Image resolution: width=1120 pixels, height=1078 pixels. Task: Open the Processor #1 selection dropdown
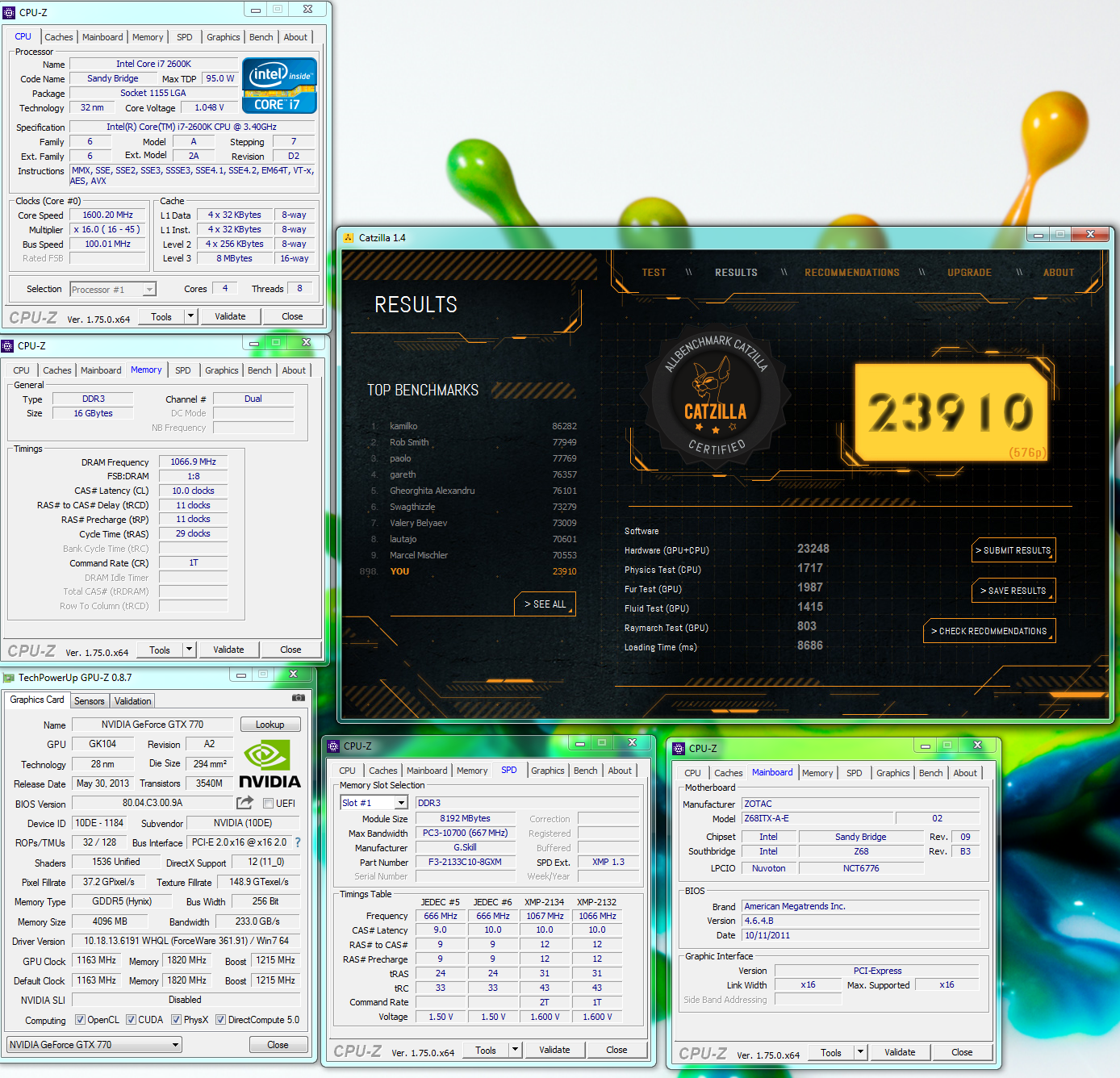[x=149, y=290]
